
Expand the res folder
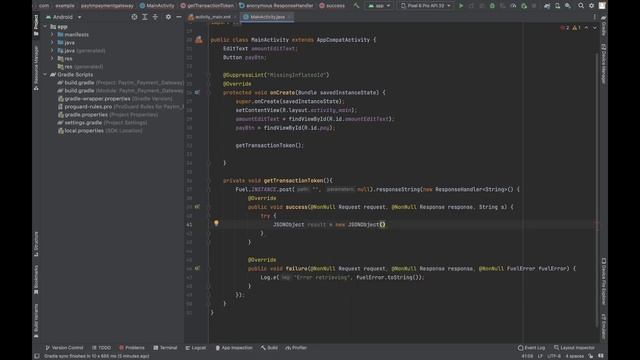52,58
